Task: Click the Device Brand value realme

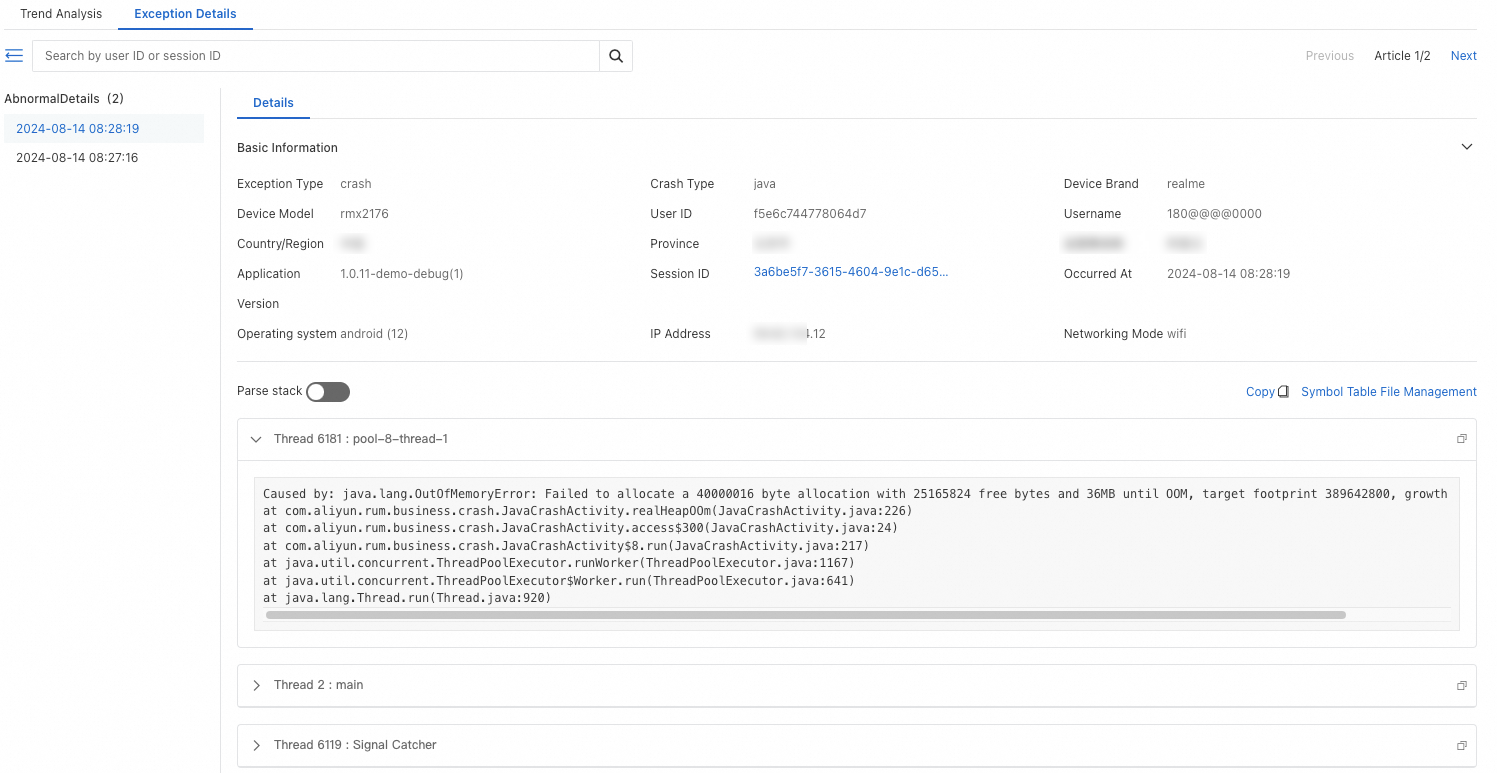Action: coord(1186,184)
